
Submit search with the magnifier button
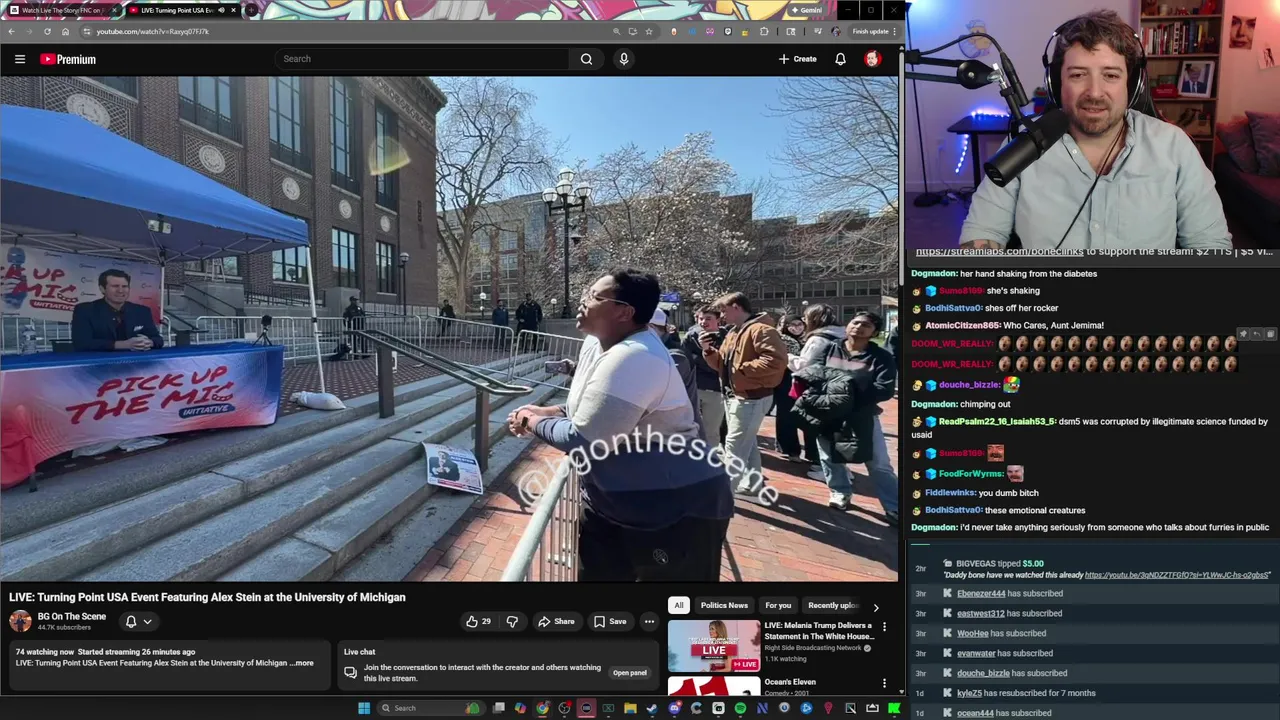(586, 59)
